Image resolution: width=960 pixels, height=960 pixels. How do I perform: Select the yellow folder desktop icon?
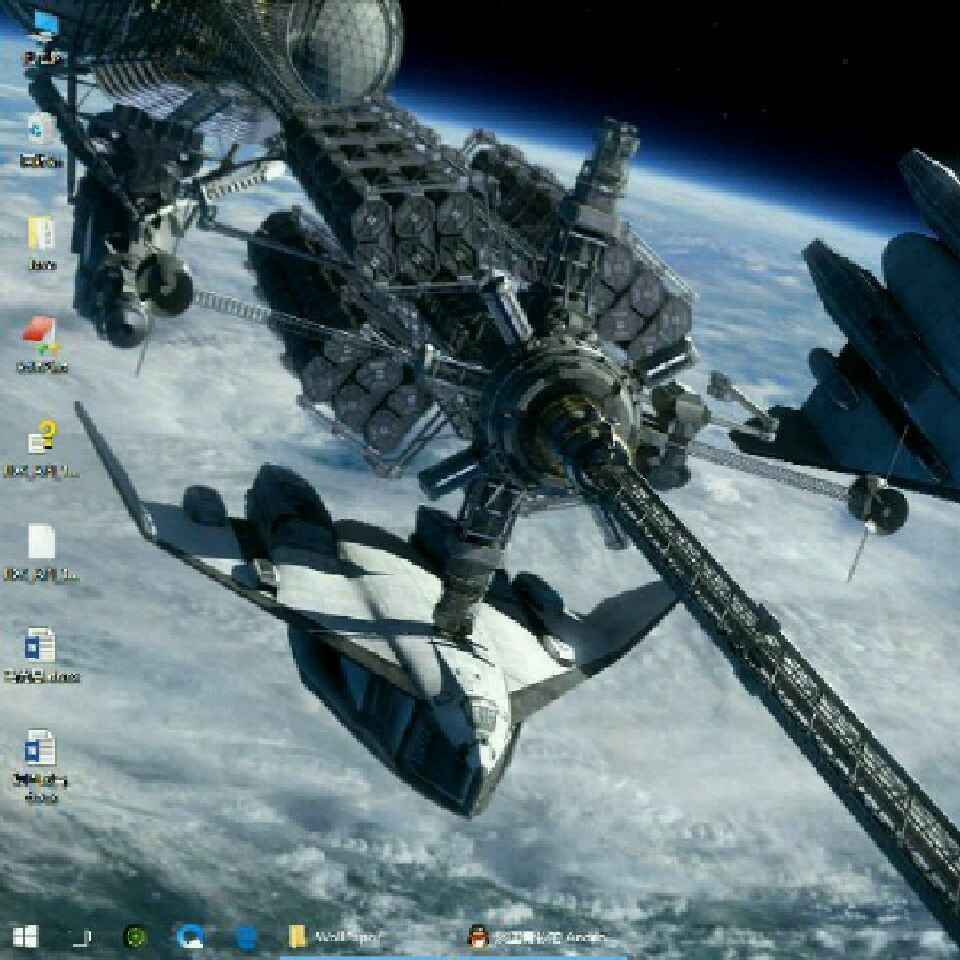42,244
